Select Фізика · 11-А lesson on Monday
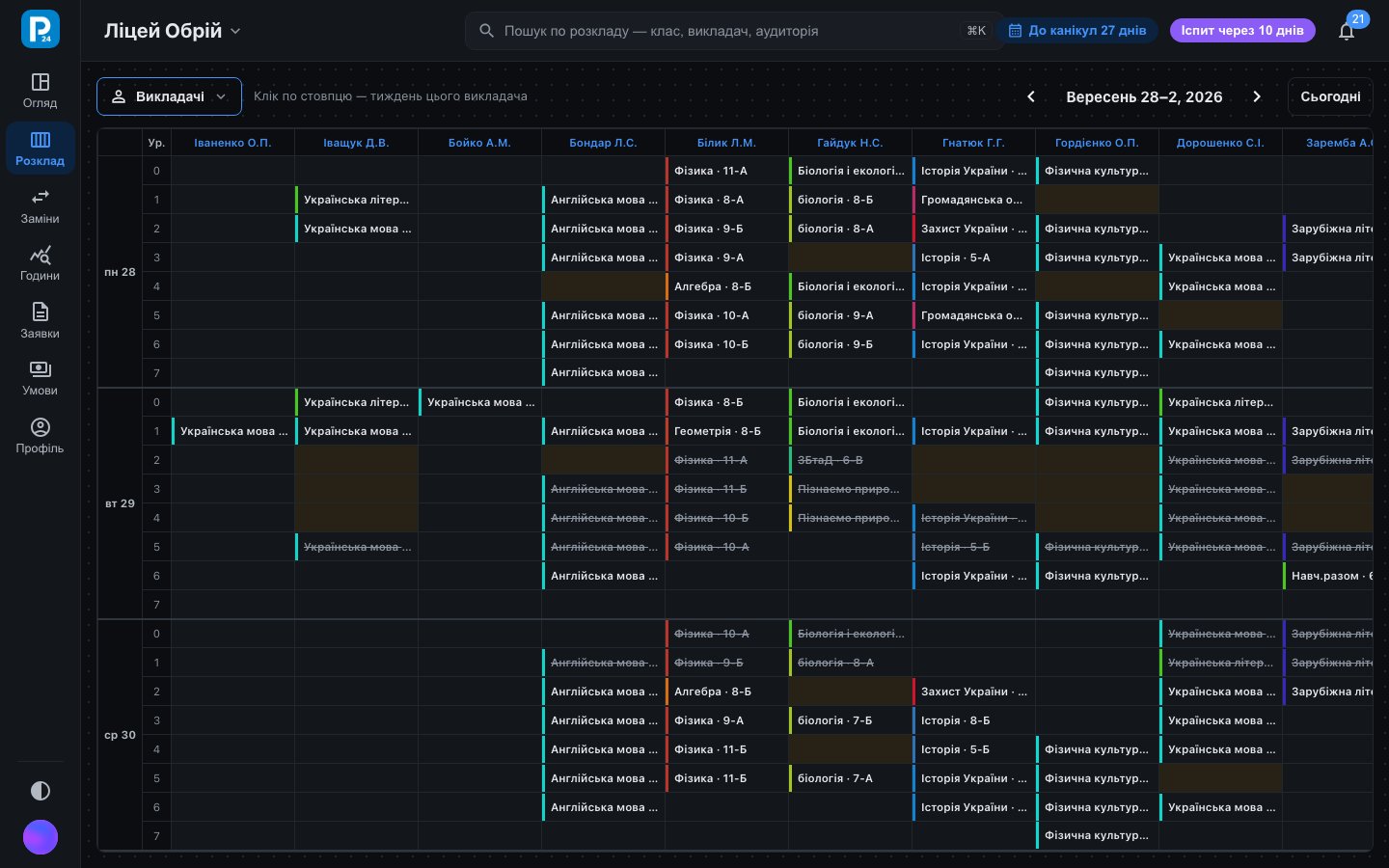This screenshot has height=868, width=1389. [726, 171]
